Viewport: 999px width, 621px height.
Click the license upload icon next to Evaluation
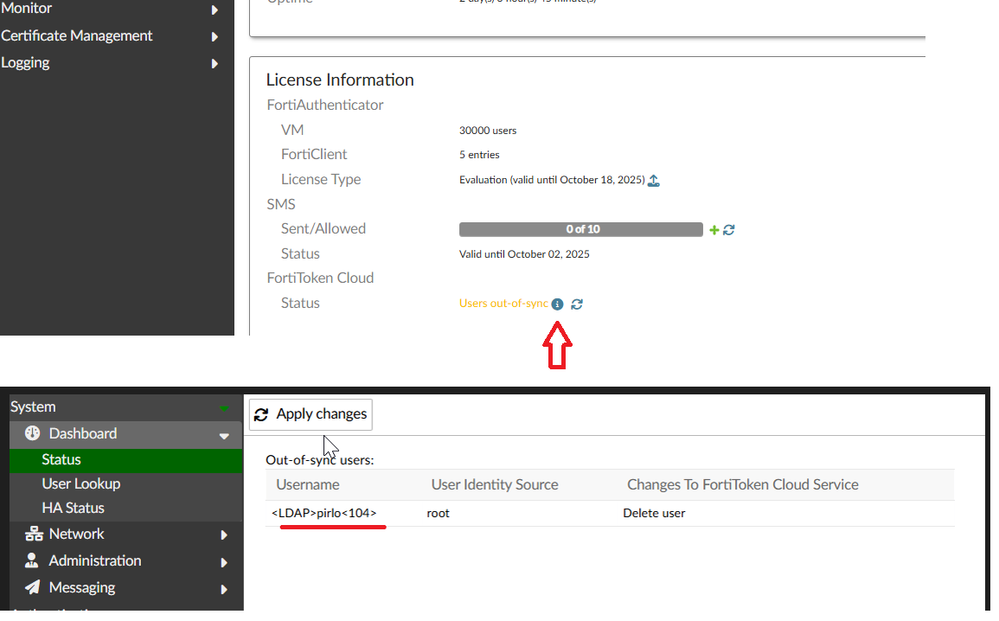point(654,181)
